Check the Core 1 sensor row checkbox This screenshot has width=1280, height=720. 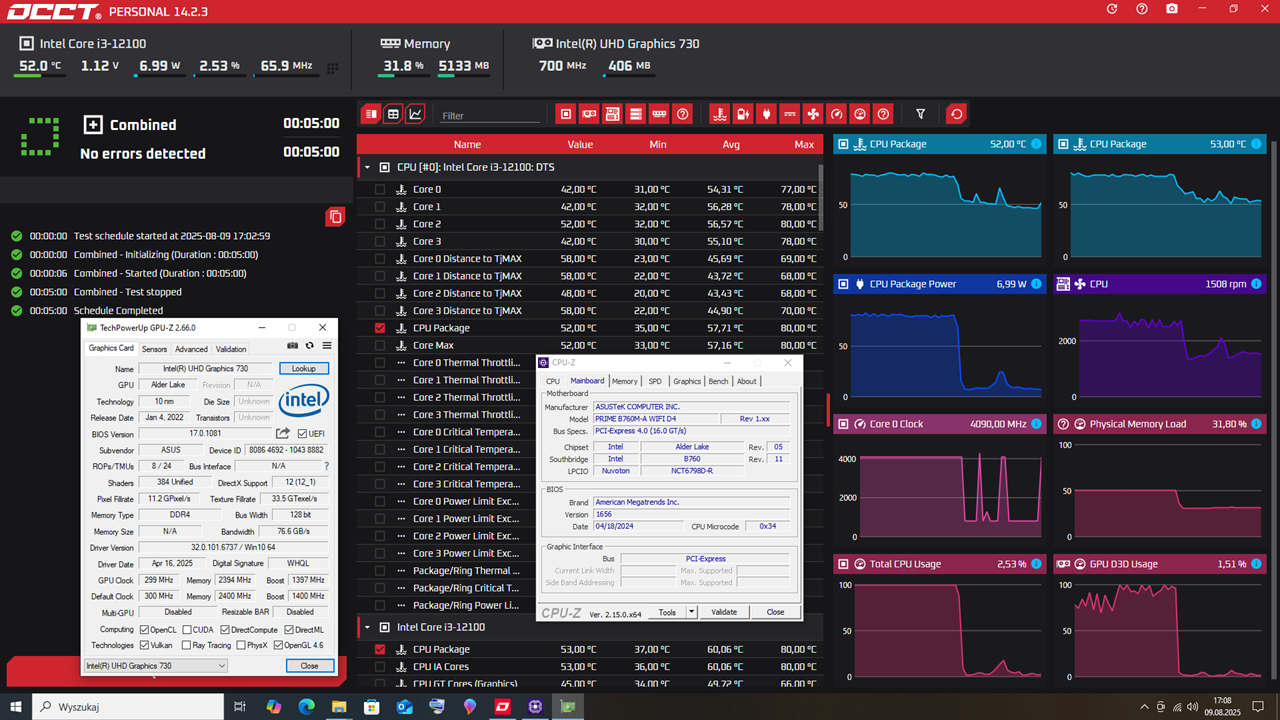tap(379, 207)
